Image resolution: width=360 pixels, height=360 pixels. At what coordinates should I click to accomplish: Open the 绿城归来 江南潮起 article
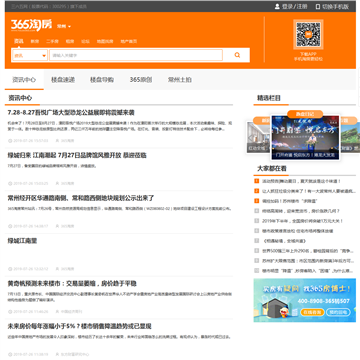pos(77,155)
